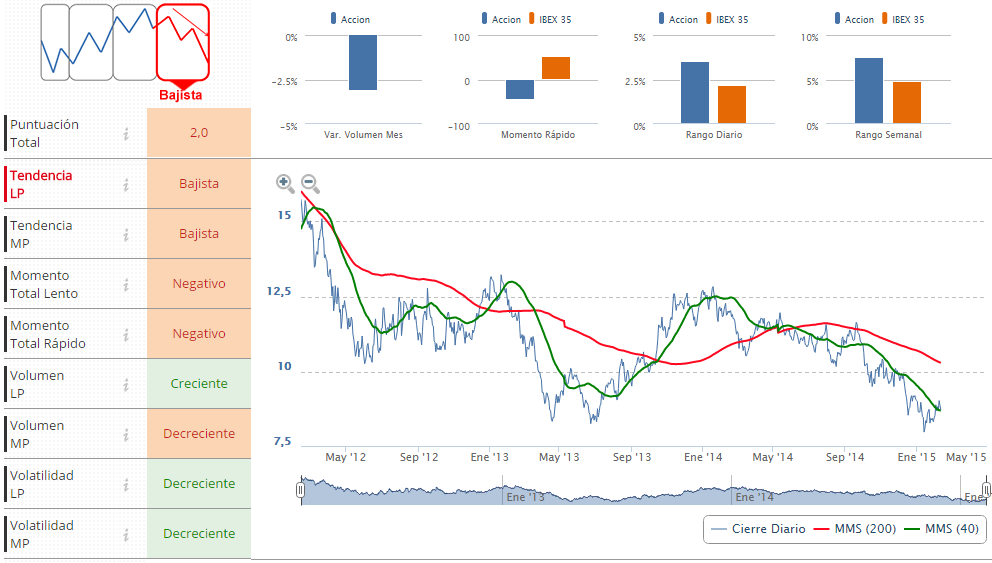Viewport: 992px width, 563px height.
Task: Click the Creciente value for Volumen LP
Action: (x=199, y=384)
